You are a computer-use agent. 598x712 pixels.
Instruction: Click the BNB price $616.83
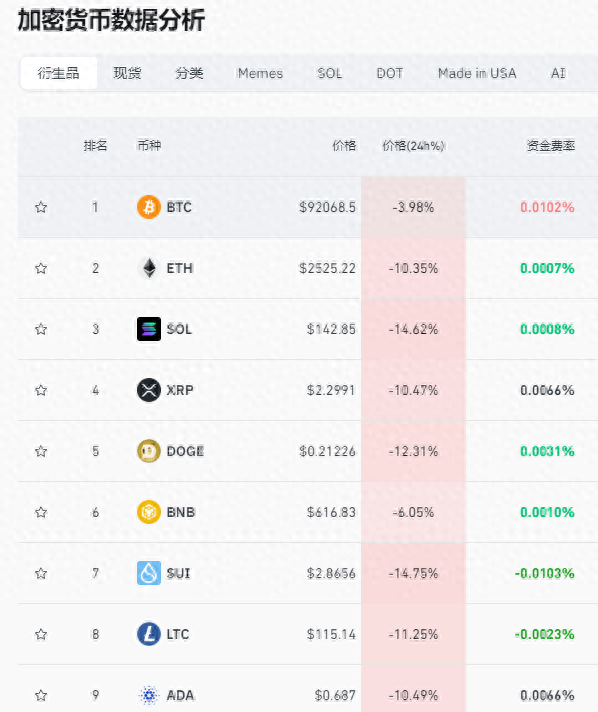[x=331, y=512]
